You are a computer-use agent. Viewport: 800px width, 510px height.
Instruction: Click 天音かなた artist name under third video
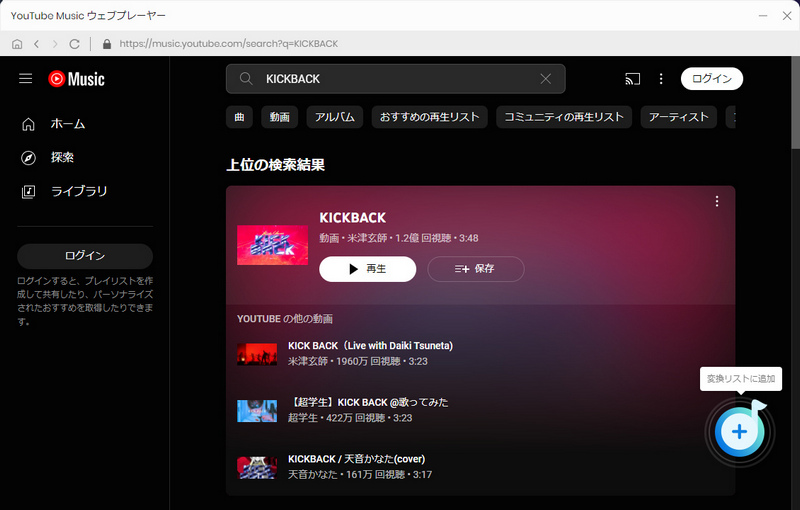click(313, 475)
